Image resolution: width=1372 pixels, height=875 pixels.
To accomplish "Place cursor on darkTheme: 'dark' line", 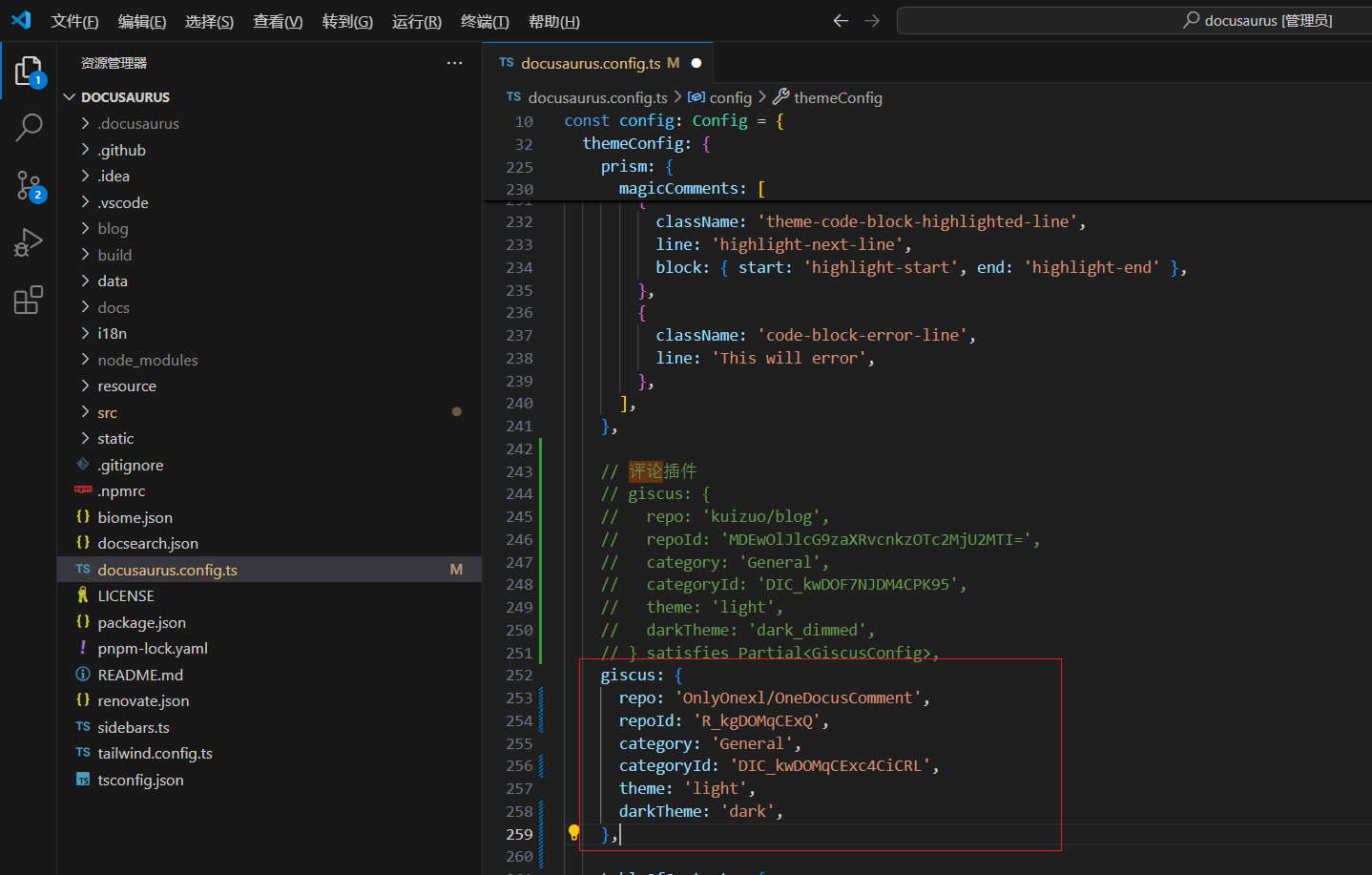I will [x=700, y=811].
